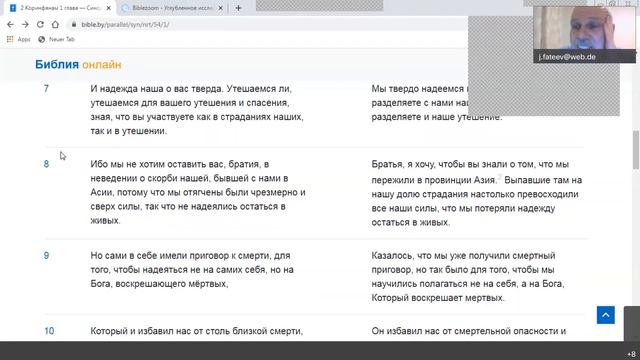The width and height of the screenshot is (640, 360).
Task: Select verse number 8
Action: [46, 164]
